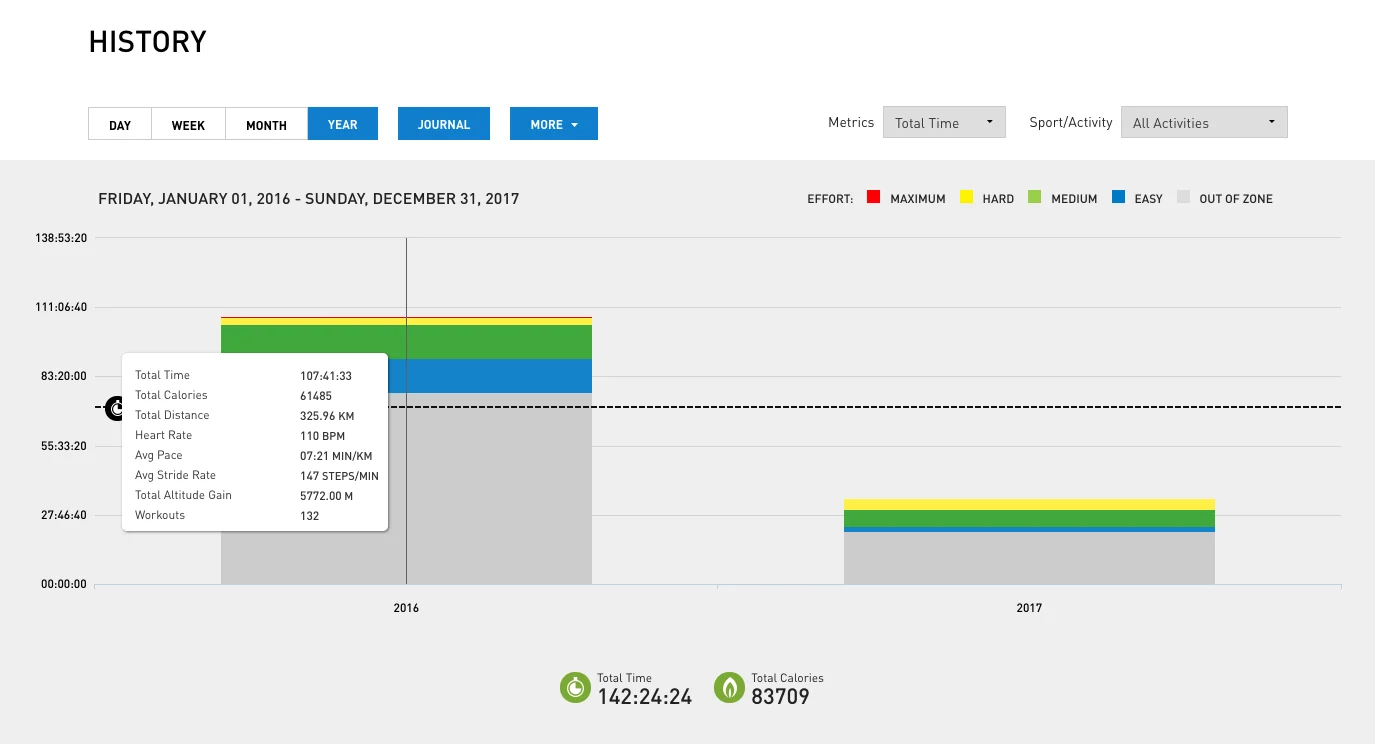Click the 2017 yellow hard effort bar segment
Screen dimensions: 1375x744
coord(1029,504)
